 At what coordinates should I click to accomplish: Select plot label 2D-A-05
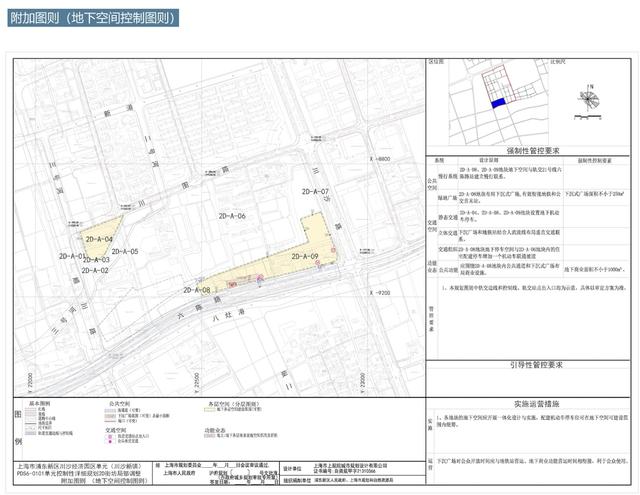point(125,251)
